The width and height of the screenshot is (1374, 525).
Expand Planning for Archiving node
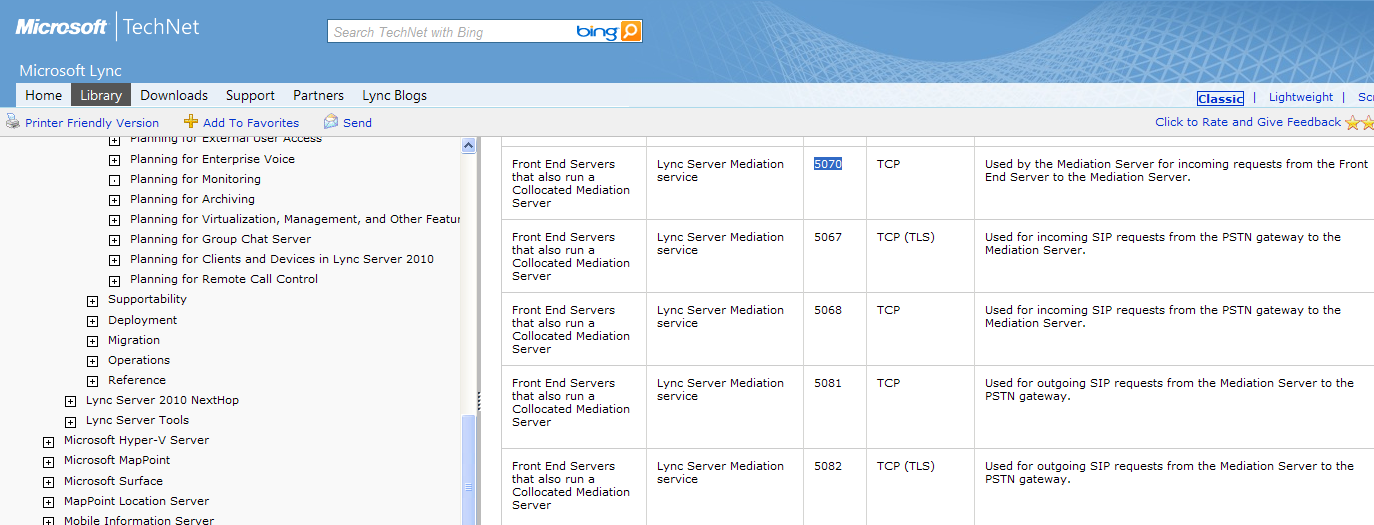114,200
